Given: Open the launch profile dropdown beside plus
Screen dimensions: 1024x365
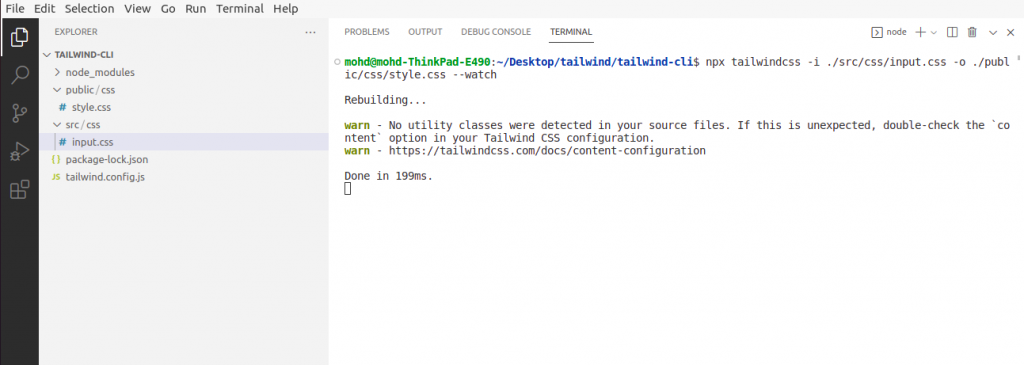Looking at the screenshot, I should coord(934,32).
